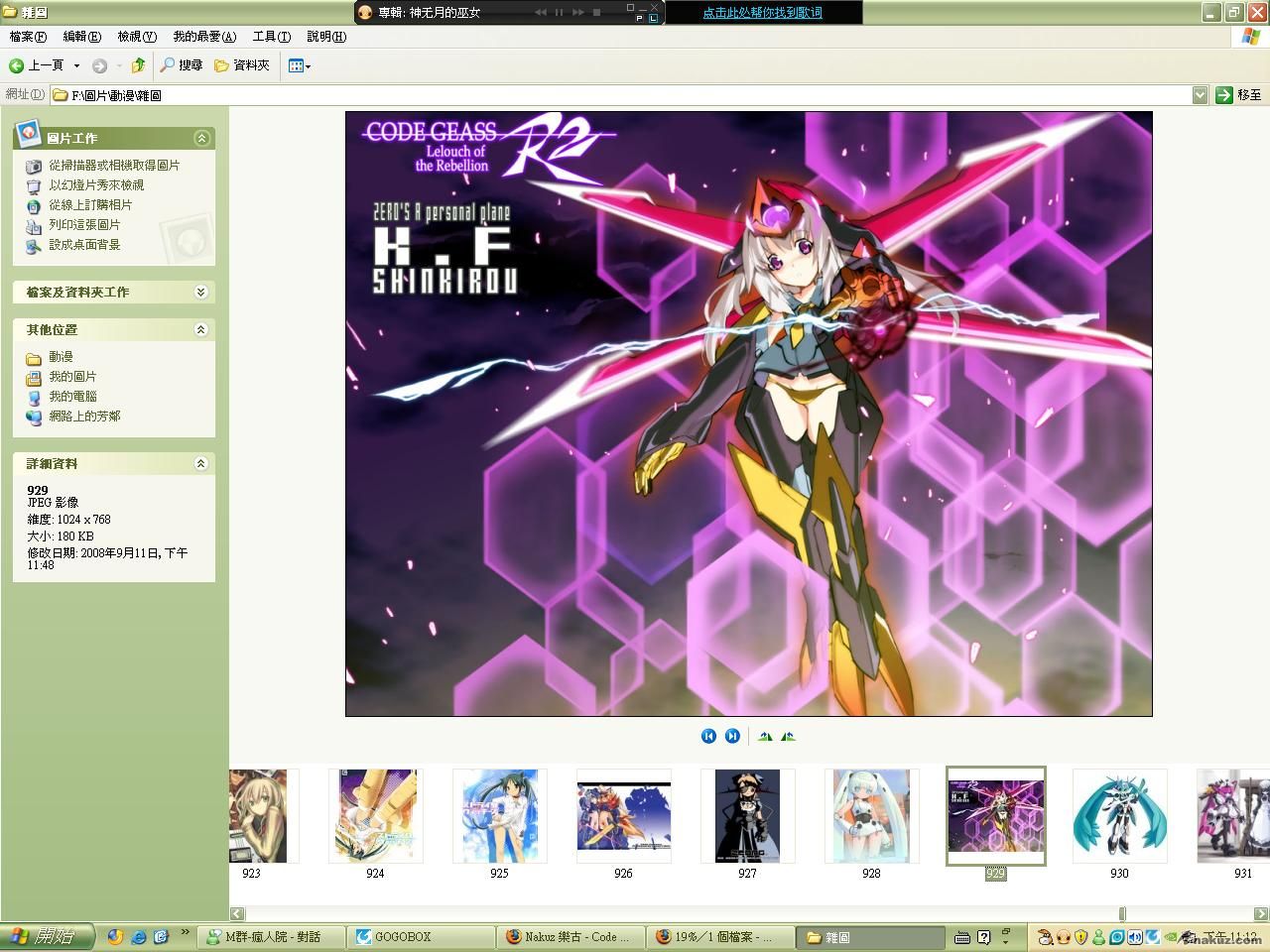Show the next image in filmstrip
Screen dimensions: 1270x952
[x=732, y=736]
